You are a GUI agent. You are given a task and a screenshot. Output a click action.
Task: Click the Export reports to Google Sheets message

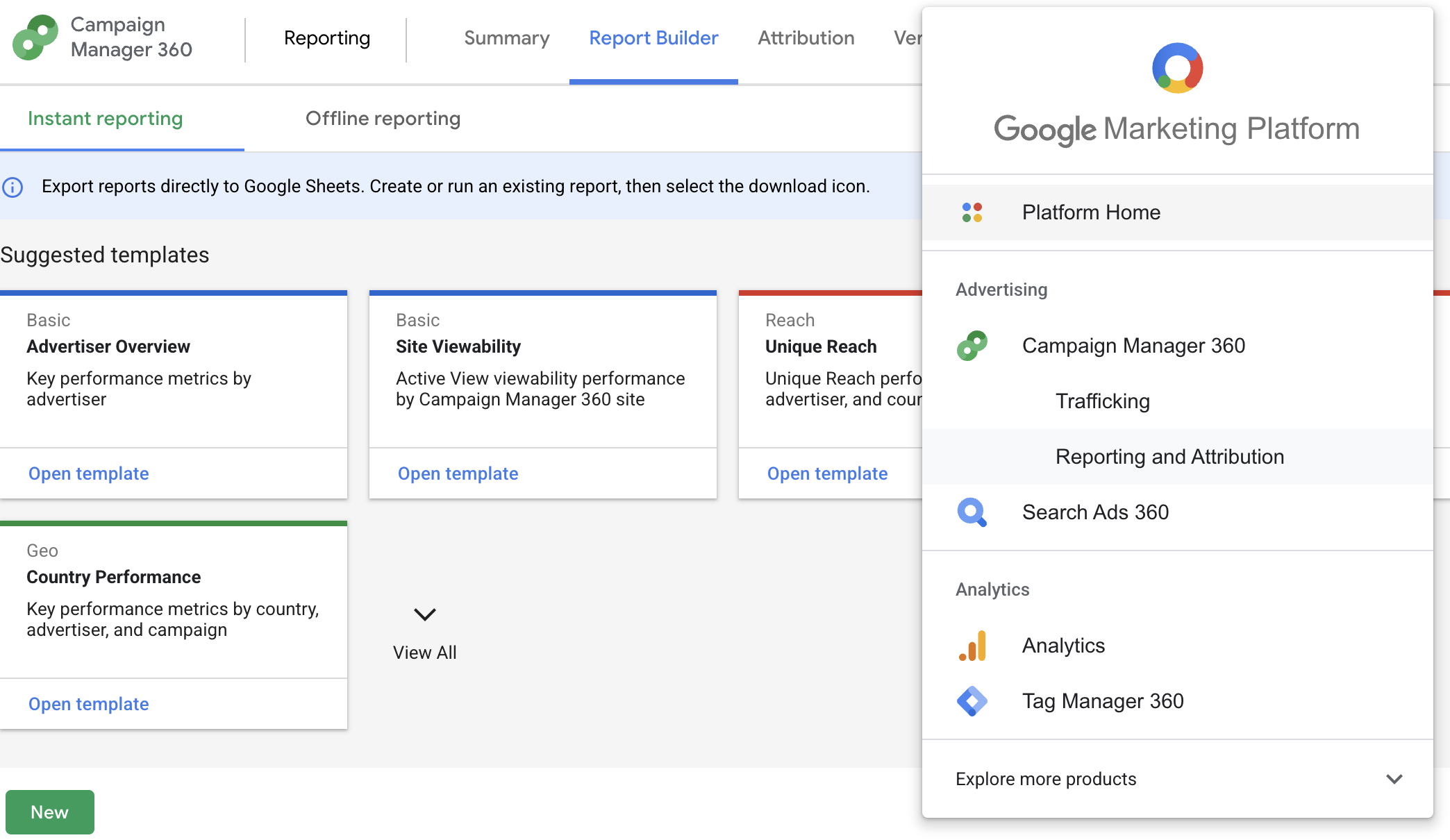pos(456,187)
